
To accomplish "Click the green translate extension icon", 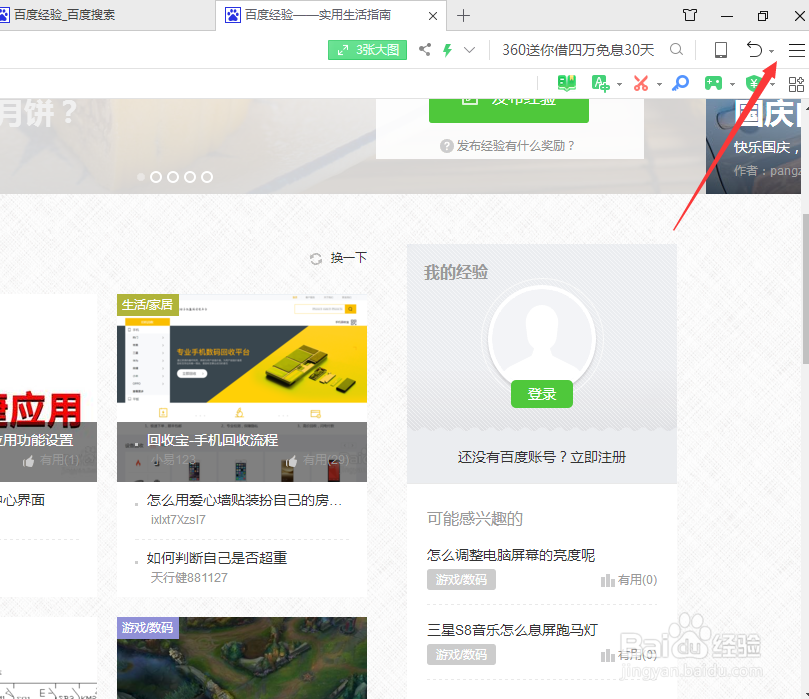I will tap(601, 83).
